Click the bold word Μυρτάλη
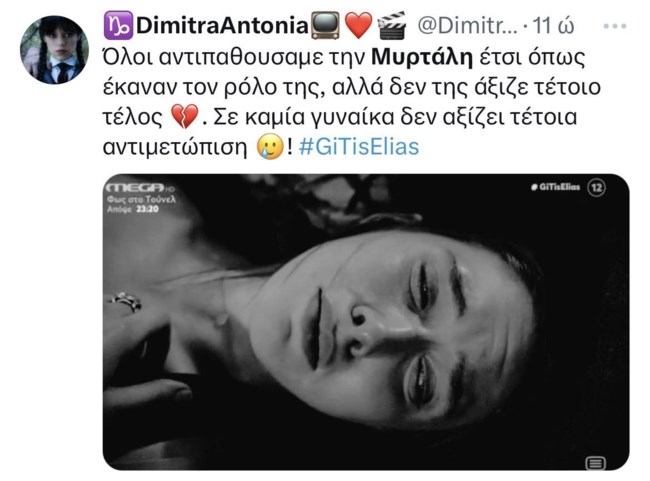Viewport: 650px width, 481px height. (422, 57)
